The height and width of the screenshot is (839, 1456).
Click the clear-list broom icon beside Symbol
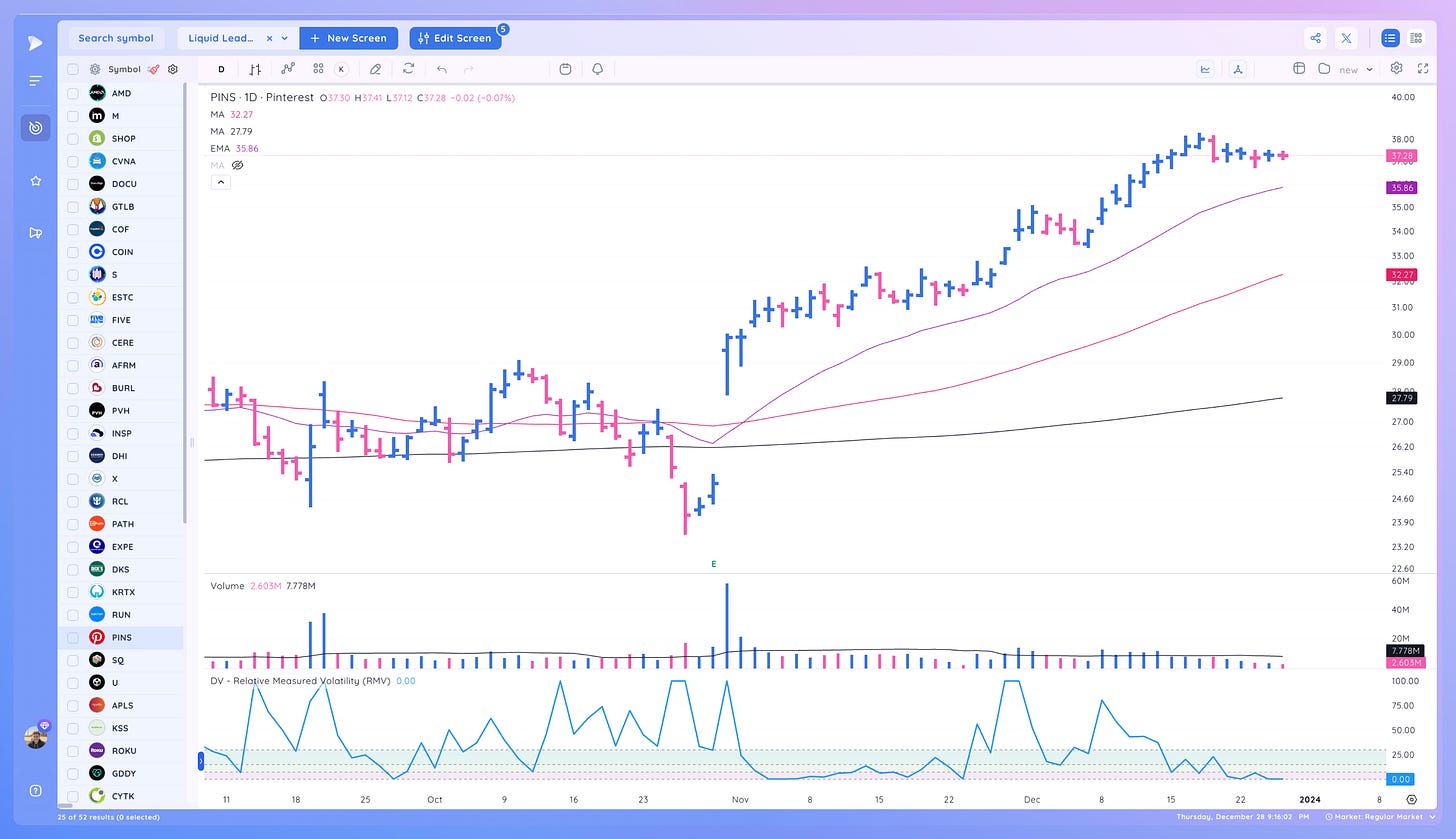(x=154, y=69)
